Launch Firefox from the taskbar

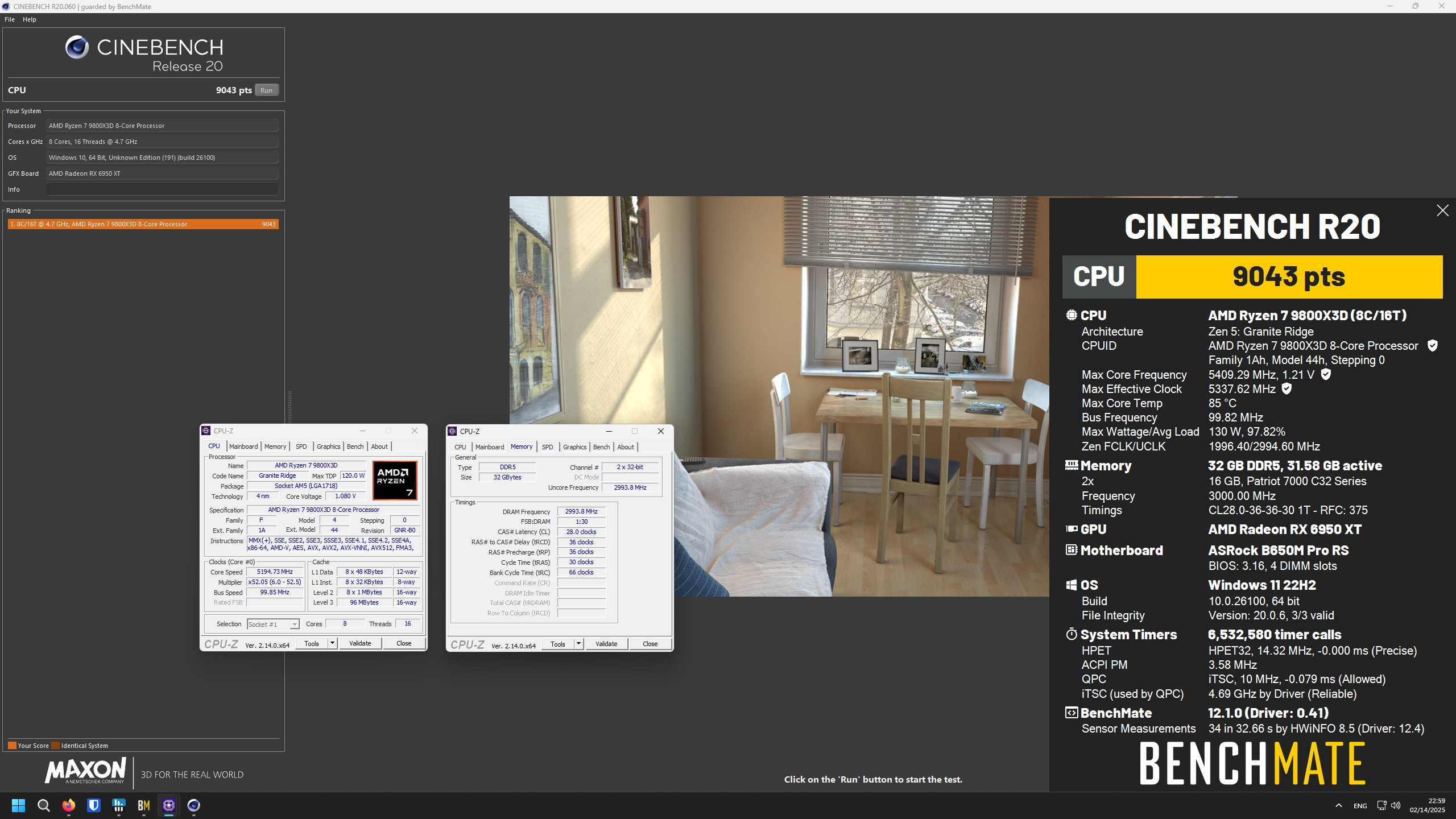[69, 805]
